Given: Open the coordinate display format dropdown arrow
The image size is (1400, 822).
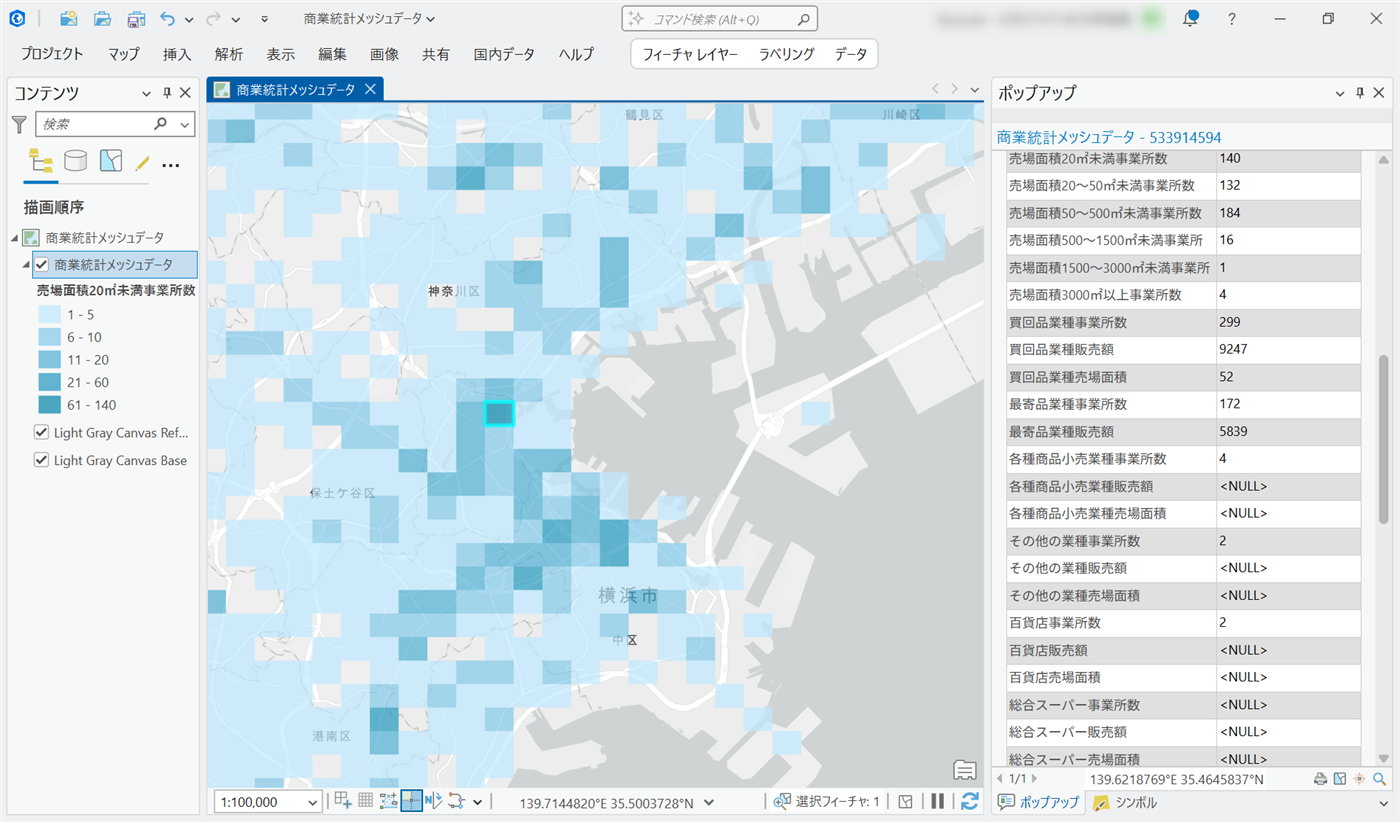Looking at the screenshot, I should coord(710,802).
